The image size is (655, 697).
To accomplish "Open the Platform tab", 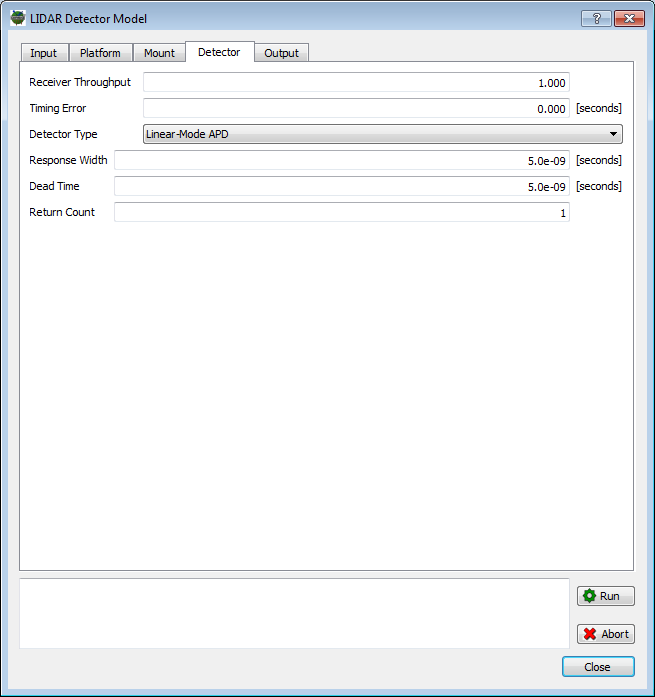I will click(100, 53).
